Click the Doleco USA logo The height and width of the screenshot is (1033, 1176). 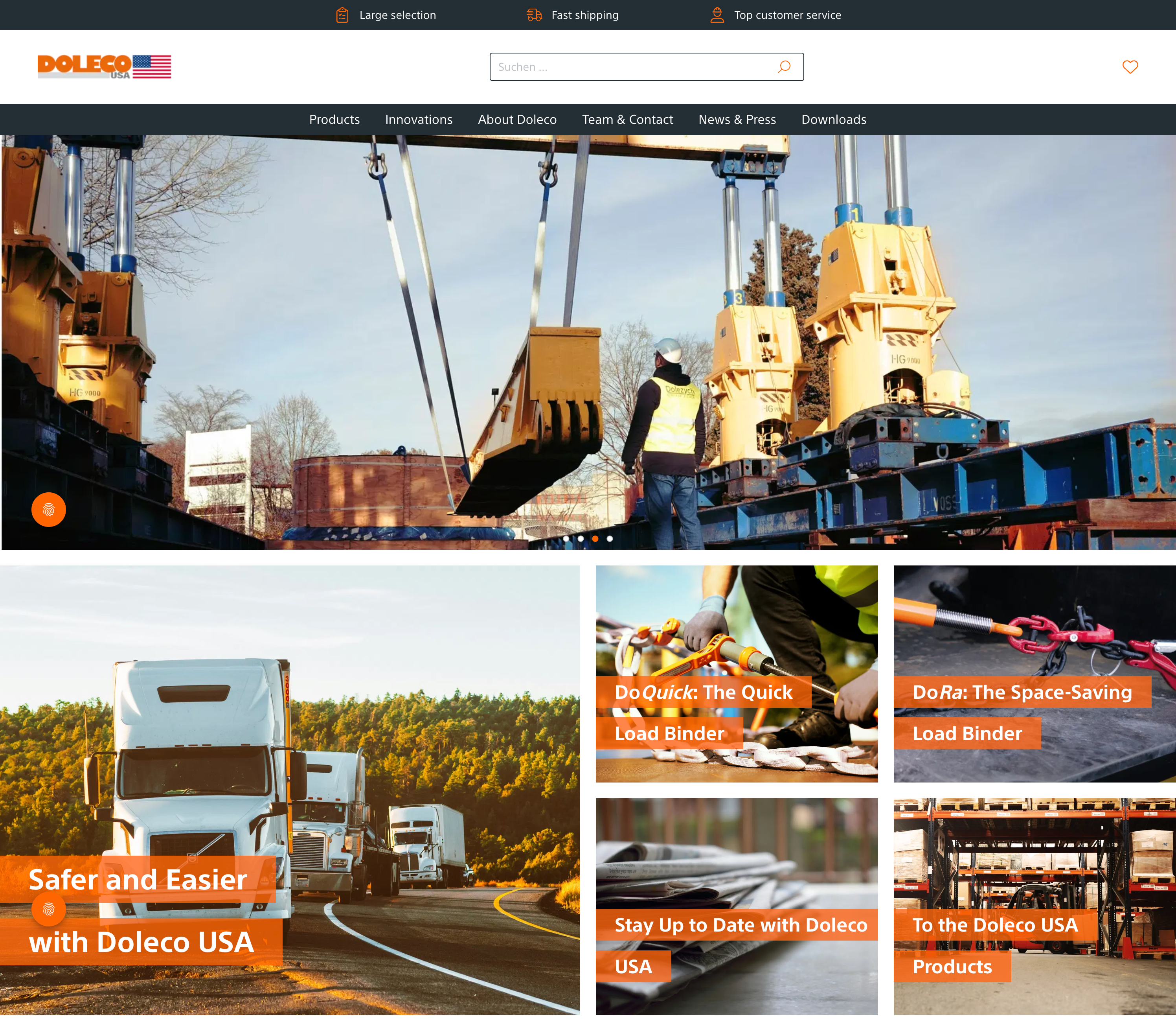coord(103,66)
